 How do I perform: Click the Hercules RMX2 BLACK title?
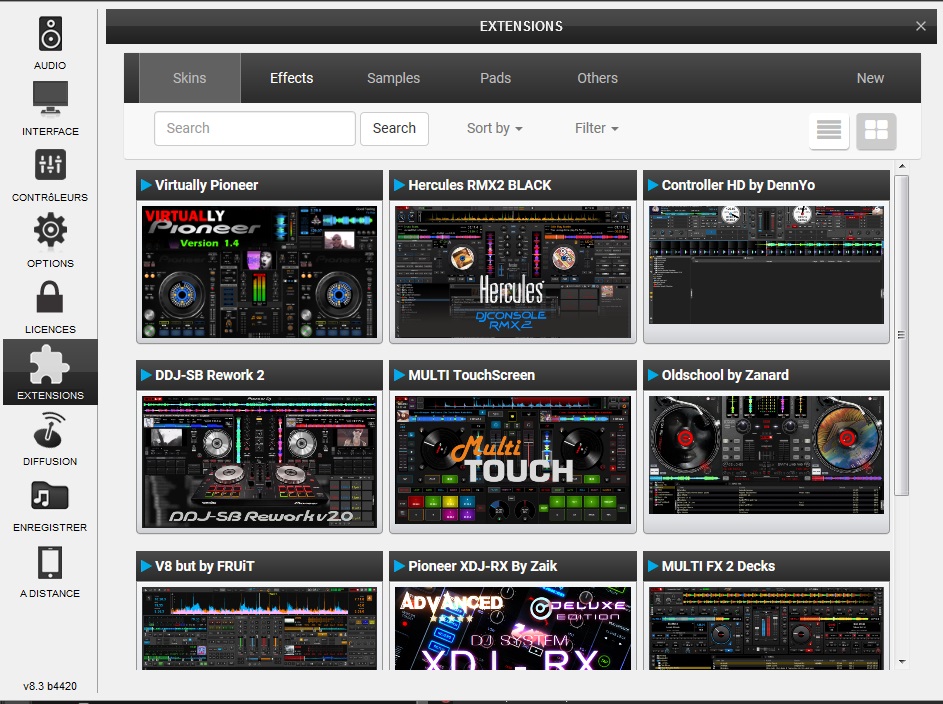480,185
